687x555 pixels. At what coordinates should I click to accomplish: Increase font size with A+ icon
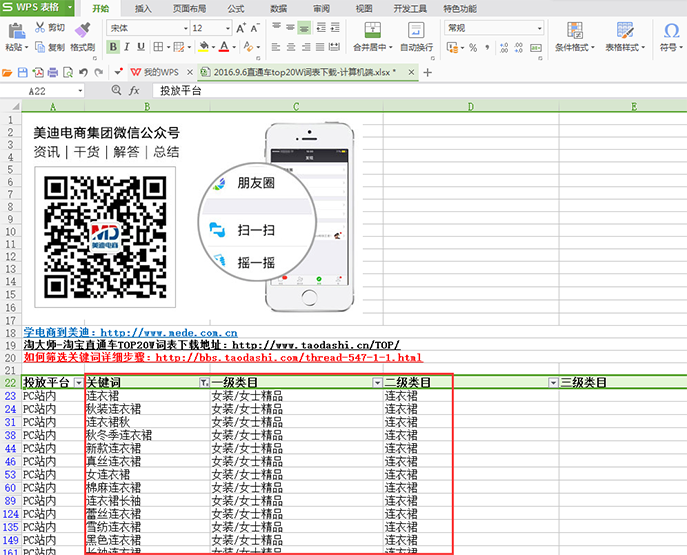(241, 28)
